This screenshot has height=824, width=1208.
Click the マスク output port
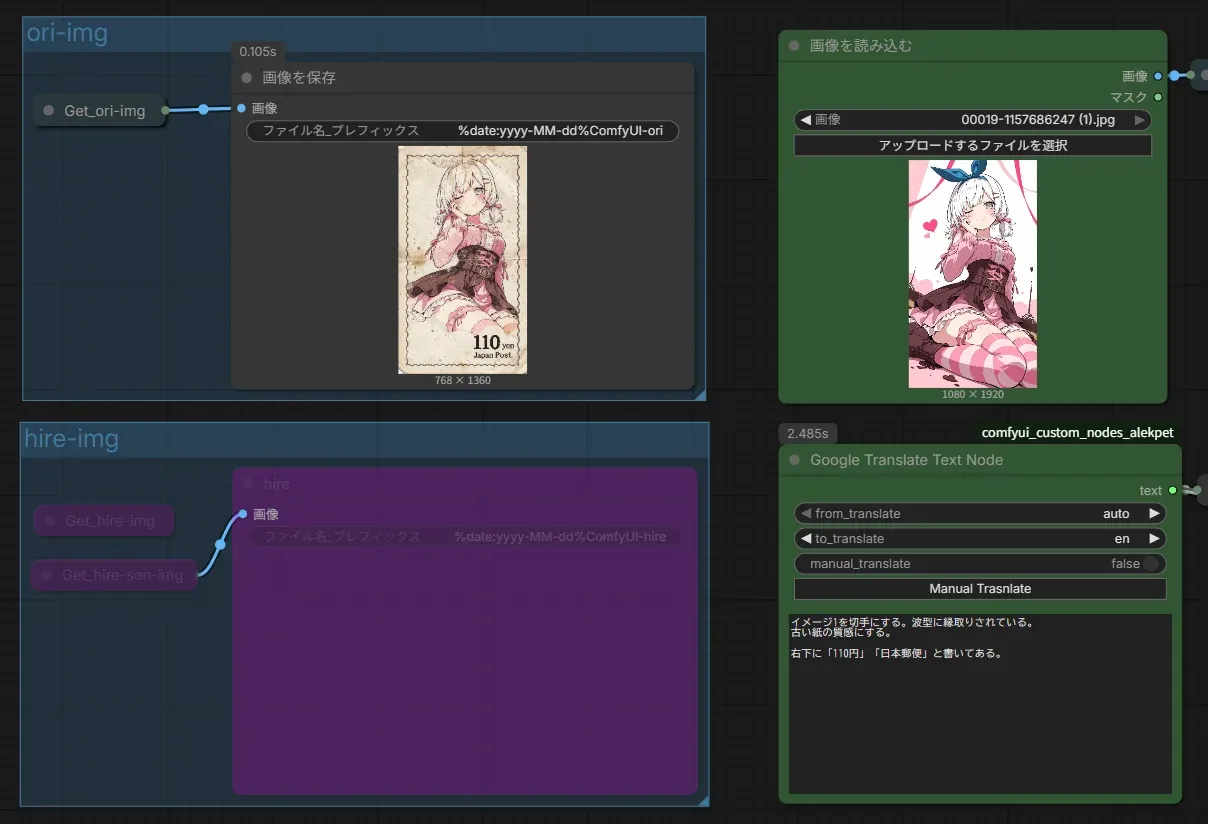(x=1158, y=97)
